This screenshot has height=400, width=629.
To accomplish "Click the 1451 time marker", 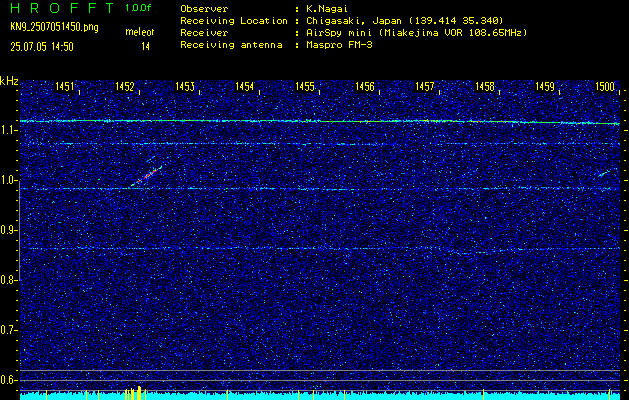I will pos(65,86).
